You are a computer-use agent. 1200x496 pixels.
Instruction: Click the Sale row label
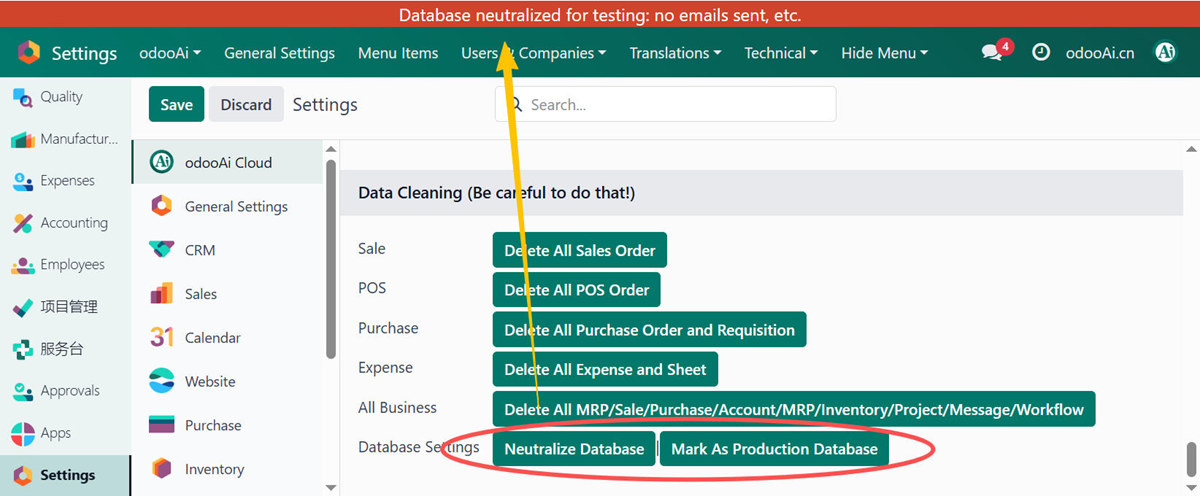tap(372, 248)
